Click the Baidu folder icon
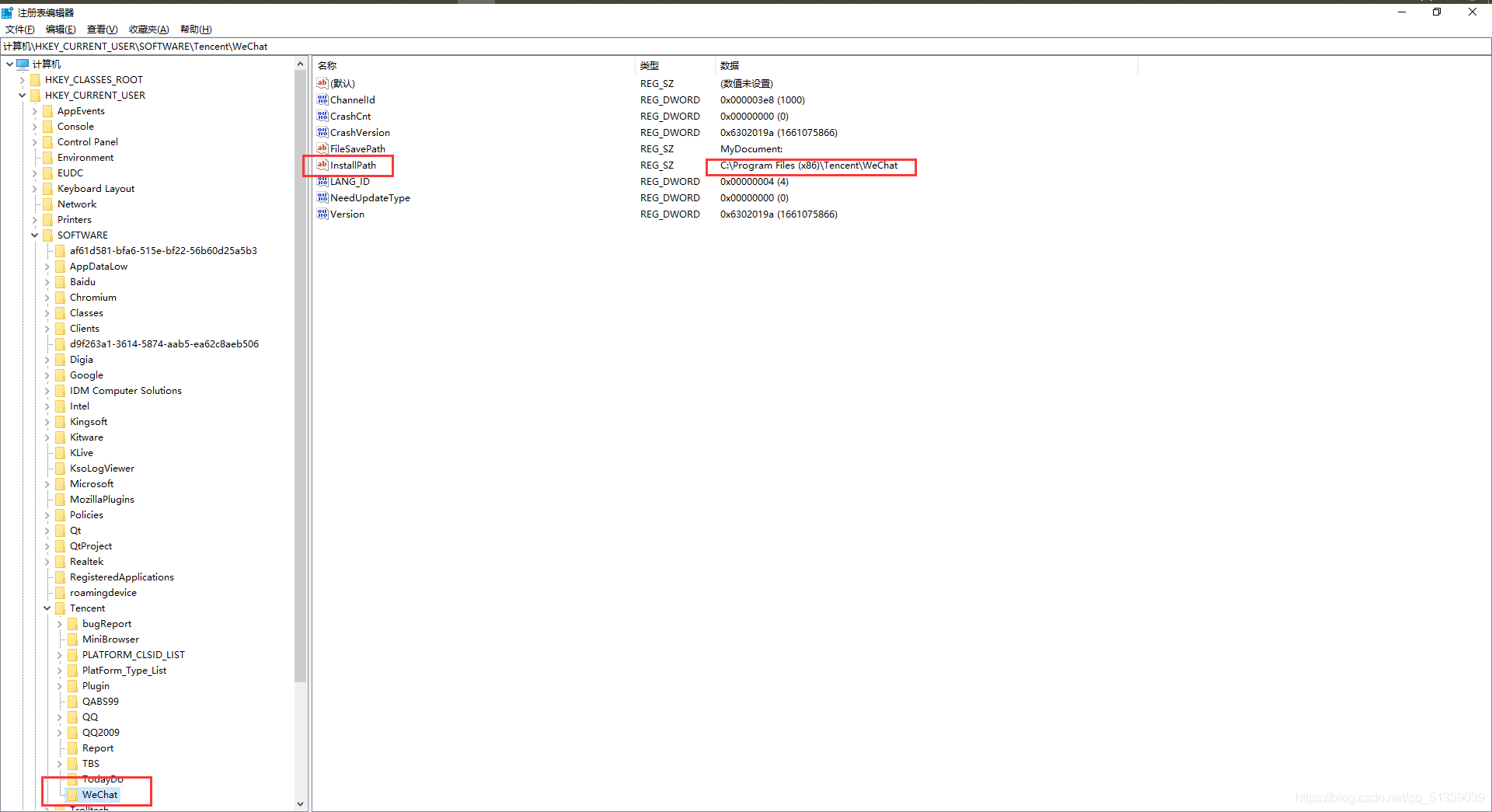 (60, 281)
